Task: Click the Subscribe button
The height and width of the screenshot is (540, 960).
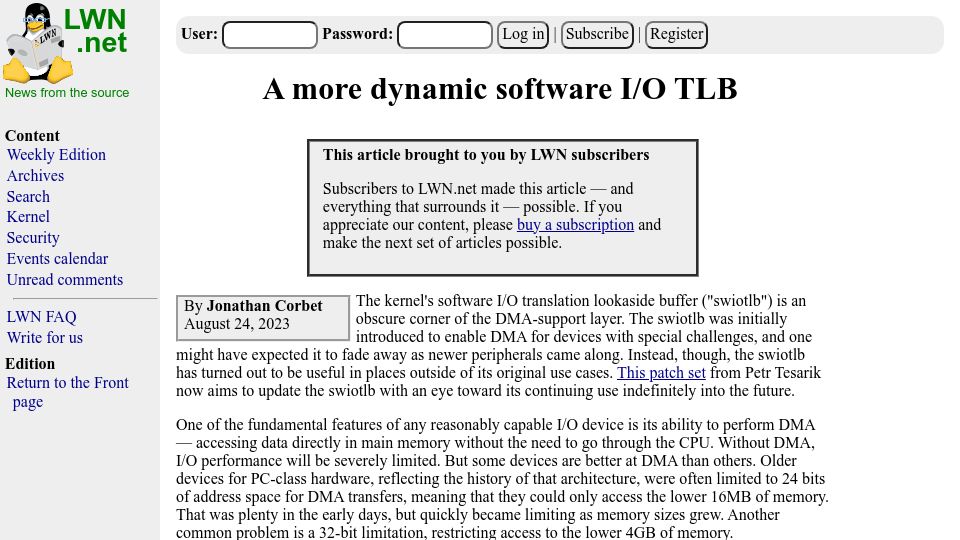Action: click(597, 34)
